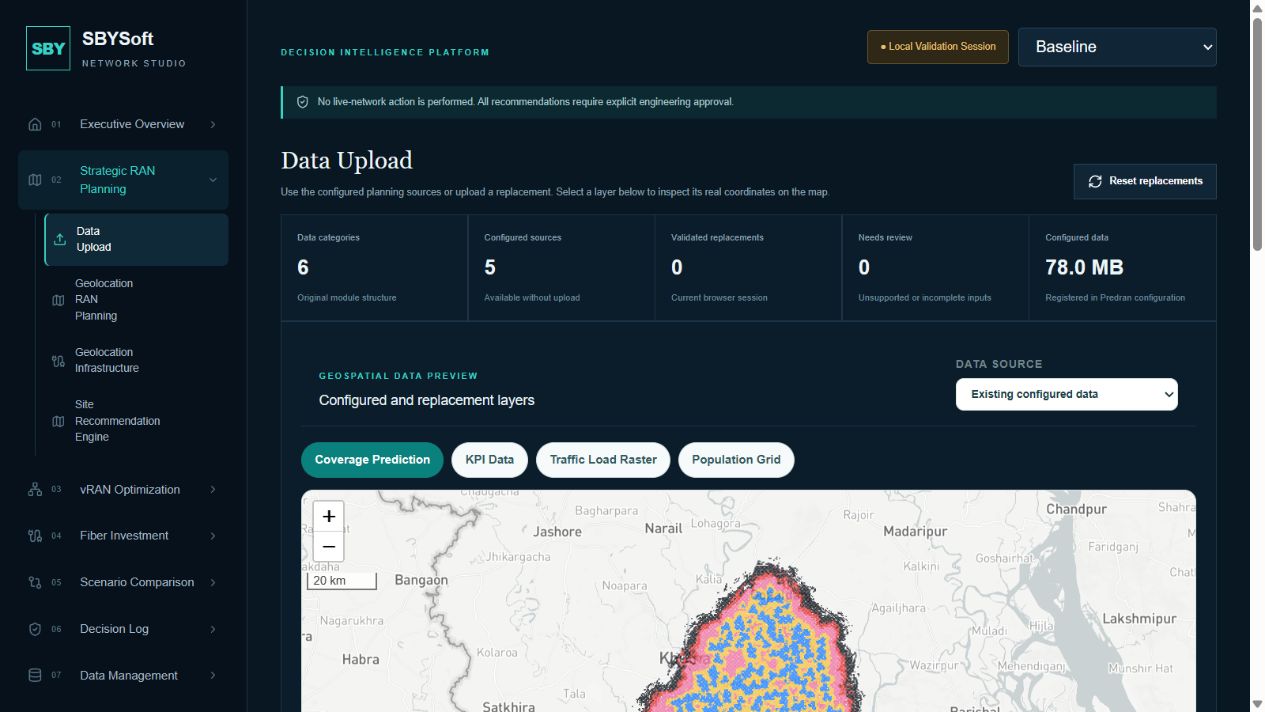Open Scenario Comparison in the sidebar

click(123, 582)
